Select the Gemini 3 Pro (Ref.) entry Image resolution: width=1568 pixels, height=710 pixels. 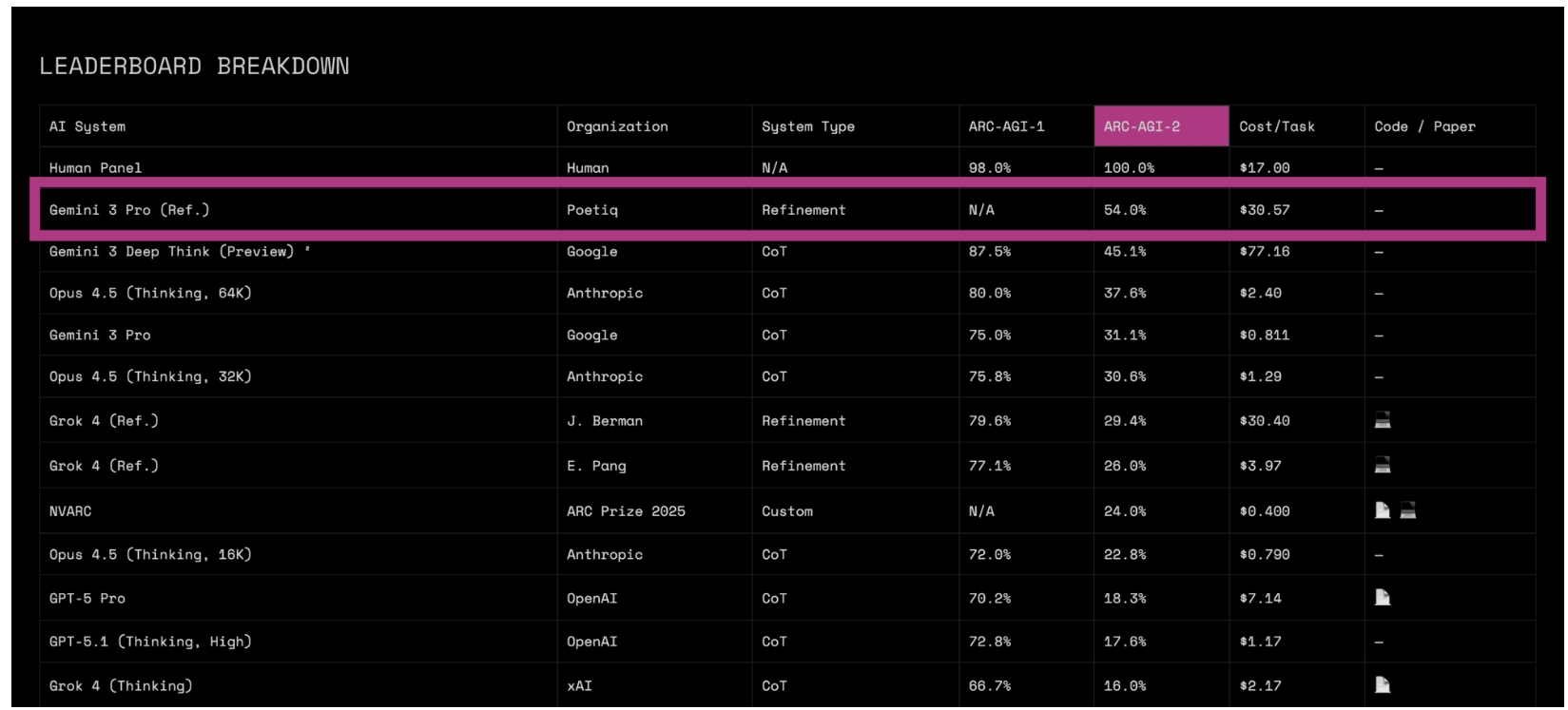pos(129,210)
